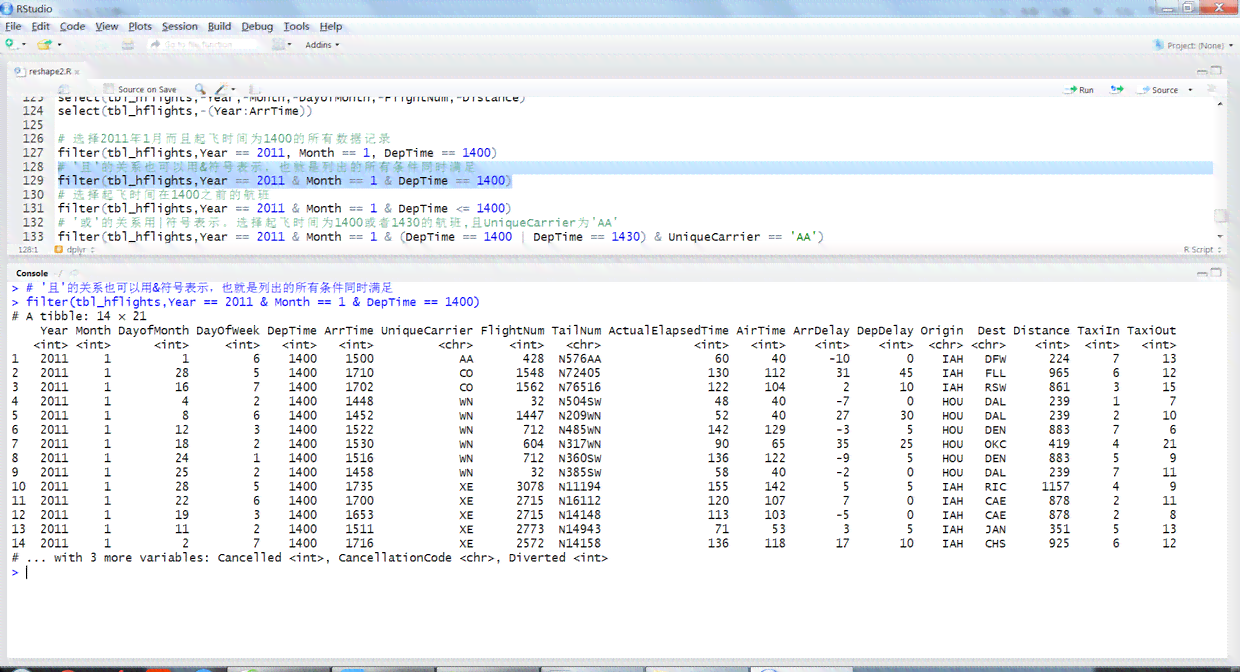Close the reshape2.R tab
Viewport: 1240px width, 672px height.
pos(77,72)
